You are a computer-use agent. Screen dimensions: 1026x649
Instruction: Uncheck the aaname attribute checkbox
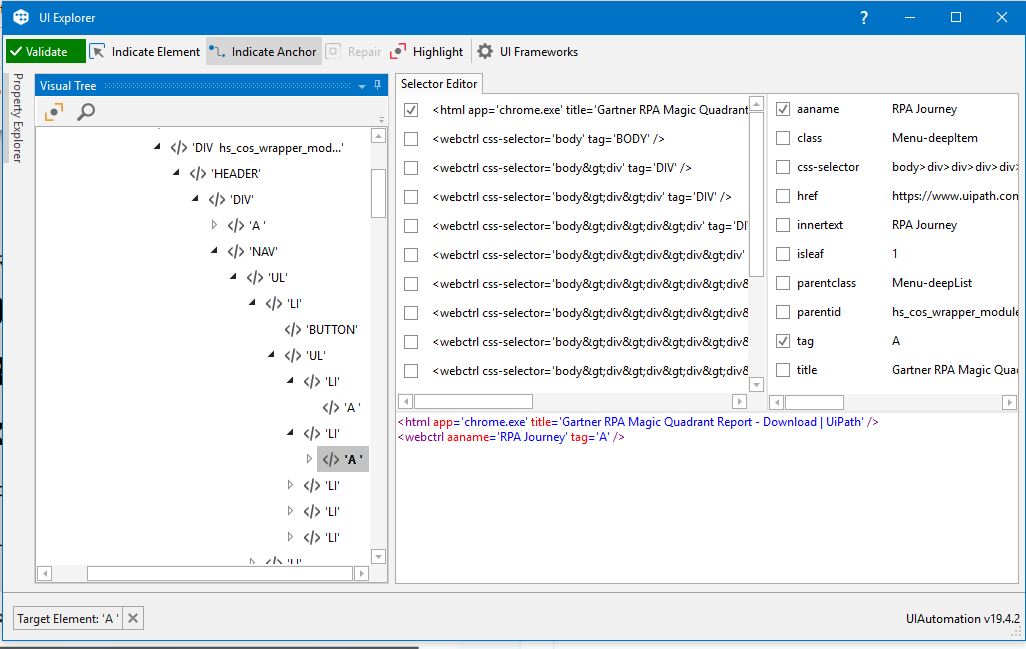783,109
